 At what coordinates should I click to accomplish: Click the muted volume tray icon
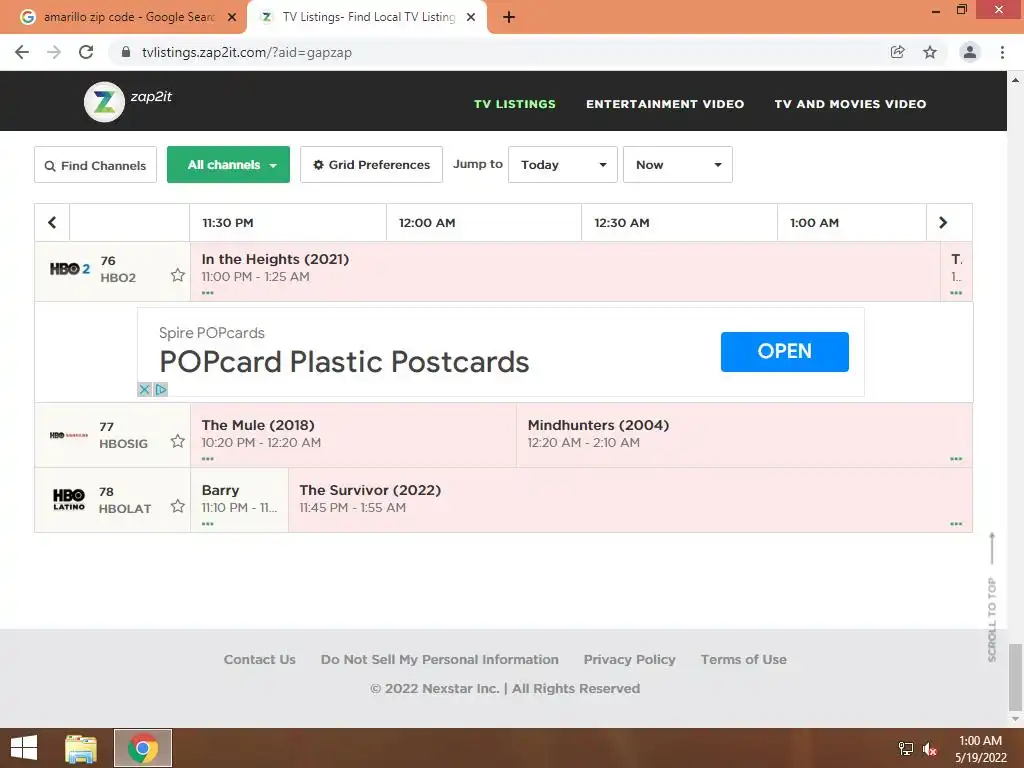point(929,749)
